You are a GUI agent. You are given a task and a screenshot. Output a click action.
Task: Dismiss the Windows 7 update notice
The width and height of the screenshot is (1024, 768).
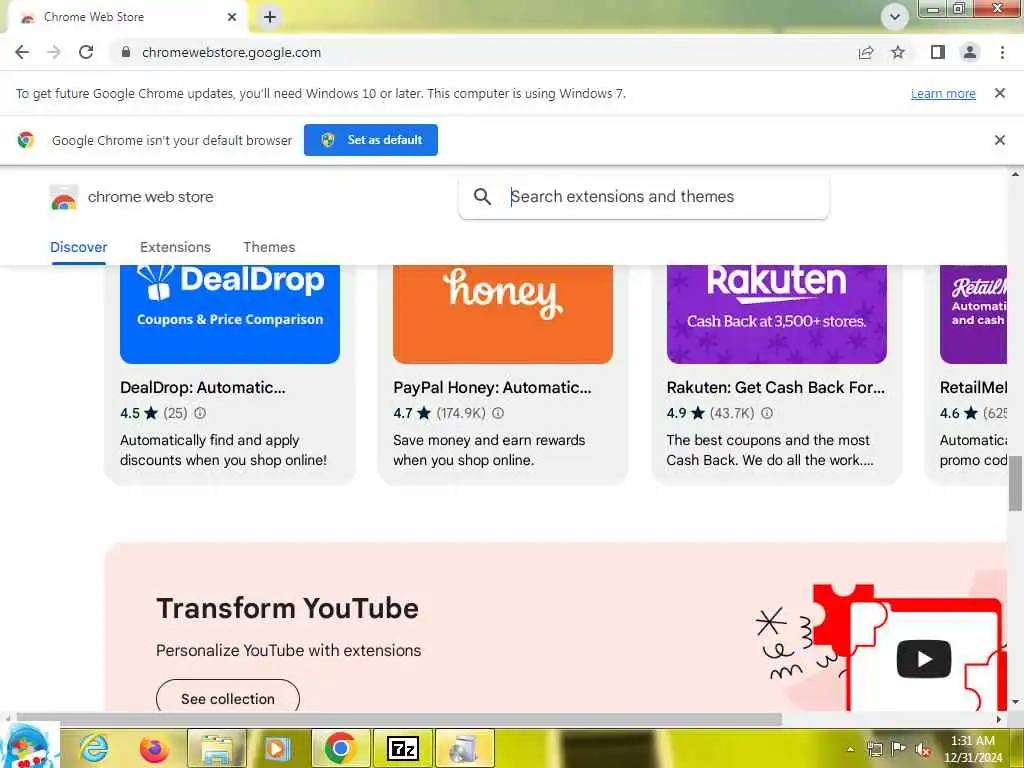point(999,93)
